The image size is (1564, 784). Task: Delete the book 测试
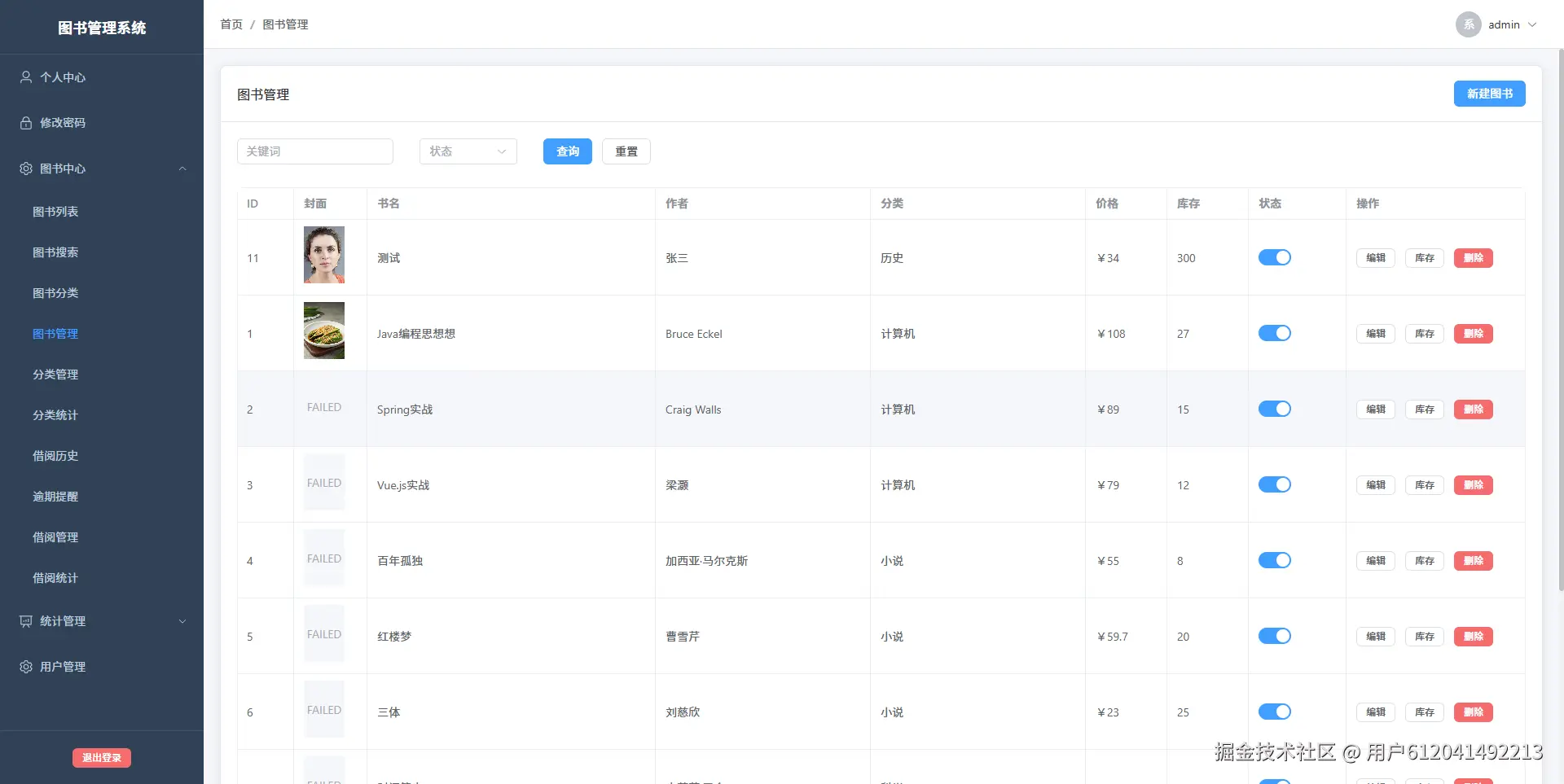point(1474,258)
